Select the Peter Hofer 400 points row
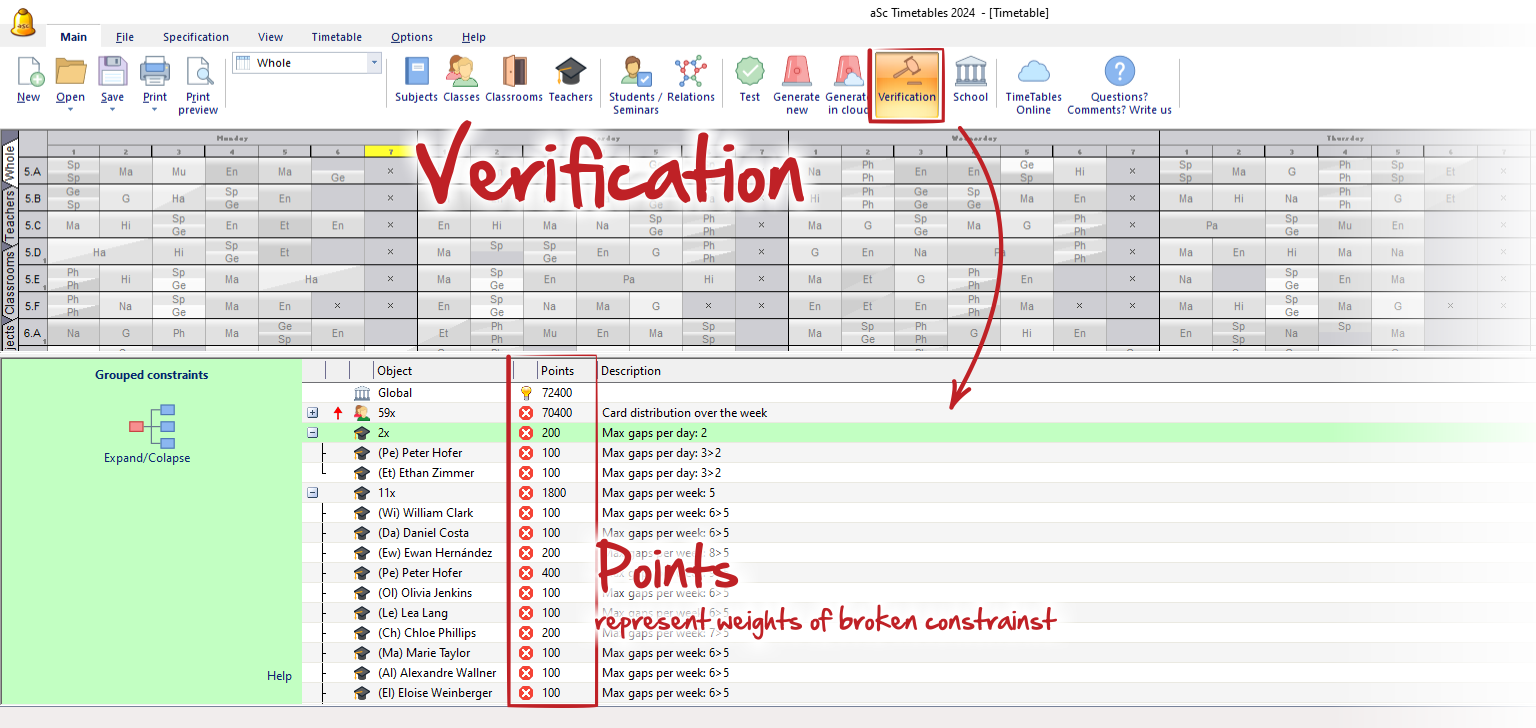The image size is (1536, 728). coord(919,573)
